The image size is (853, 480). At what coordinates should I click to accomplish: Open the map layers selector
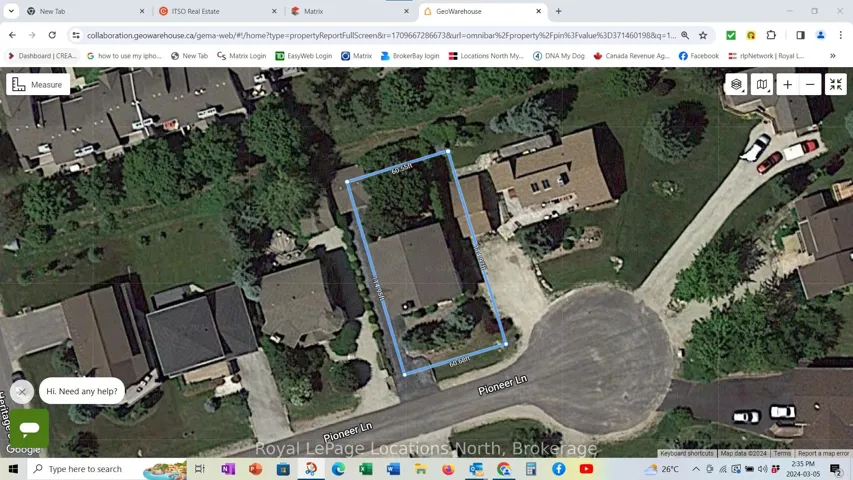[737, 85]
